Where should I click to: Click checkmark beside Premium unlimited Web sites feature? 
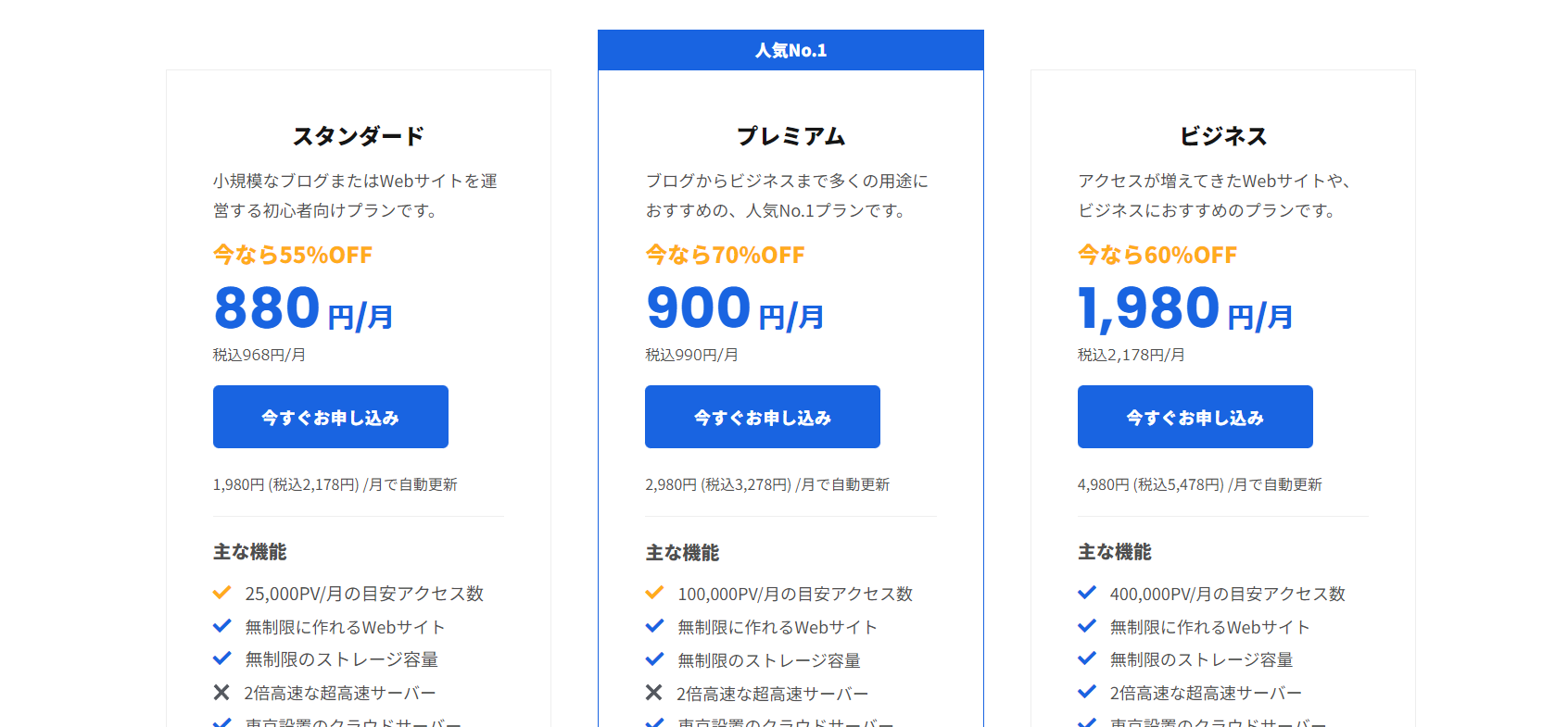[654, 626]
